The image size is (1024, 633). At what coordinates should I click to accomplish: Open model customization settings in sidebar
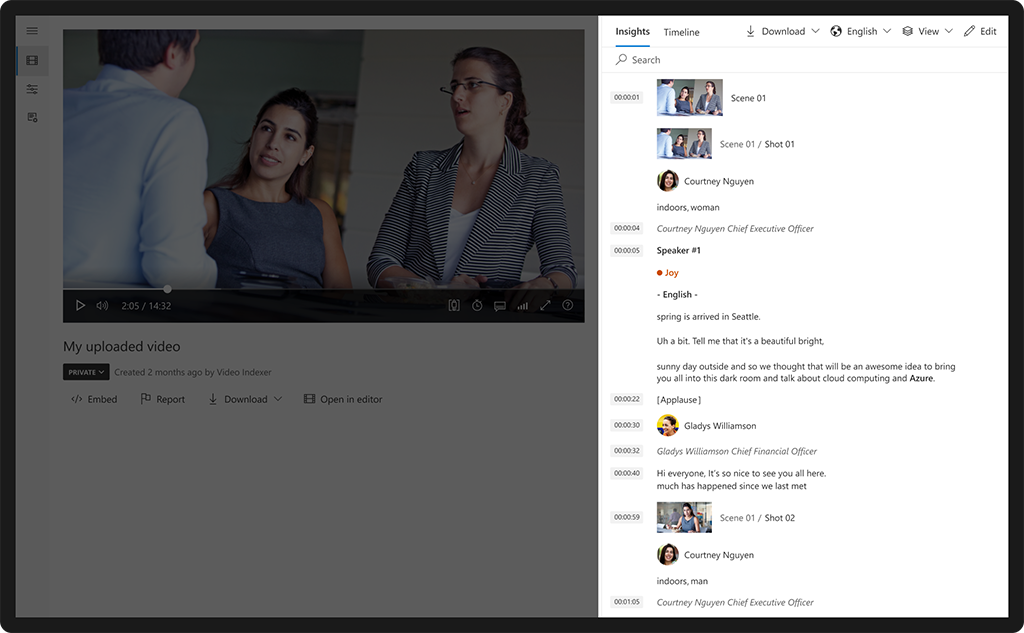point(31,89)
